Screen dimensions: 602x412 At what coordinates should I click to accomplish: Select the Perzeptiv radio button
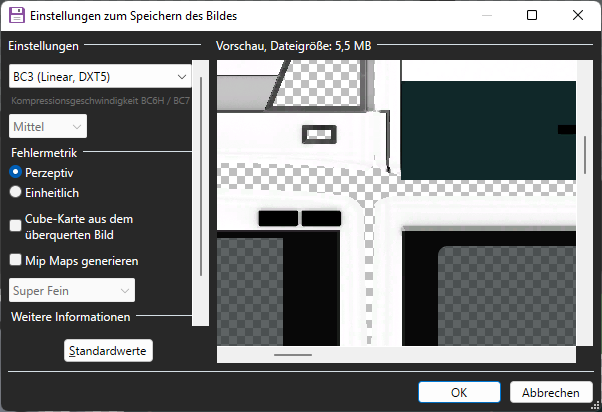point(16,172)
